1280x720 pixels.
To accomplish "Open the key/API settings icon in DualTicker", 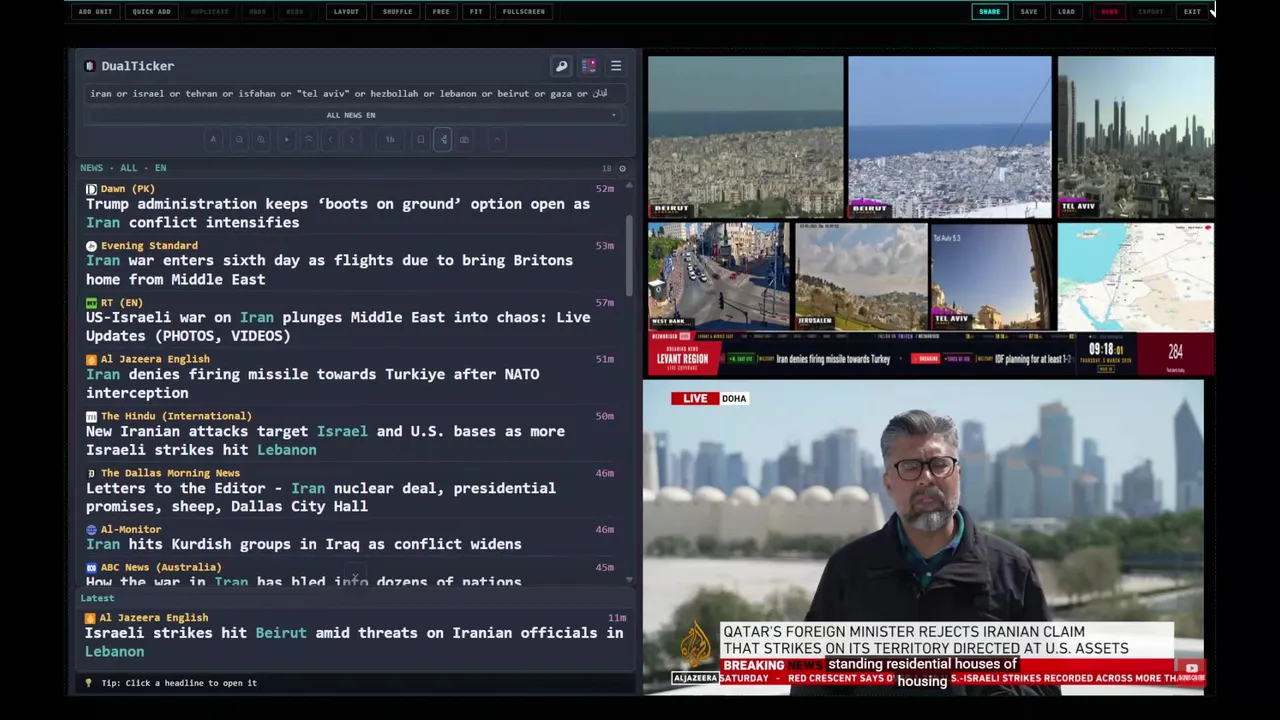I will [x=561, y=66].
